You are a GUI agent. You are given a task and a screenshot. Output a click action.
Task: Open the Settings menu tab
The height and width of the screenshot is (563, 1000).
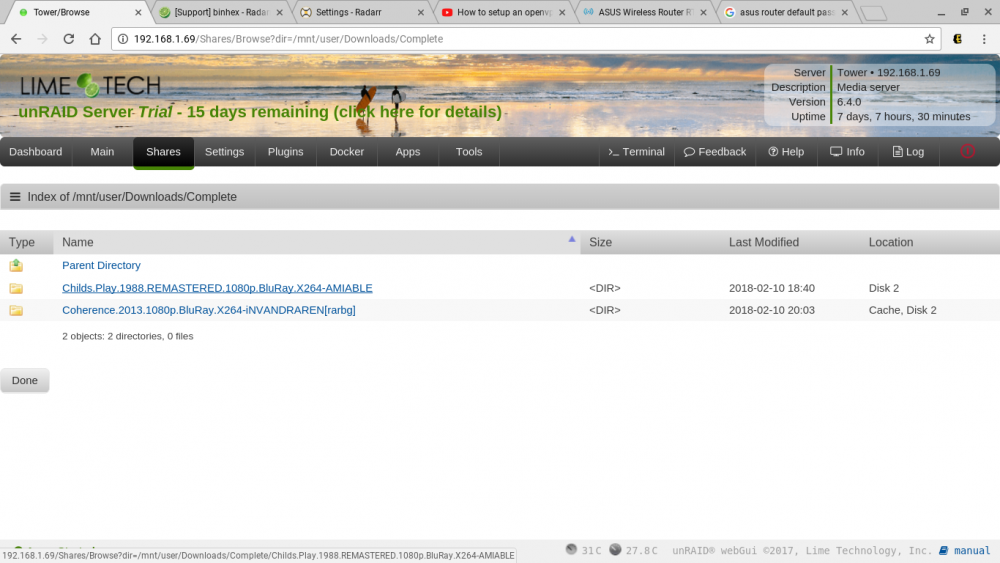(x=224, y=152)
